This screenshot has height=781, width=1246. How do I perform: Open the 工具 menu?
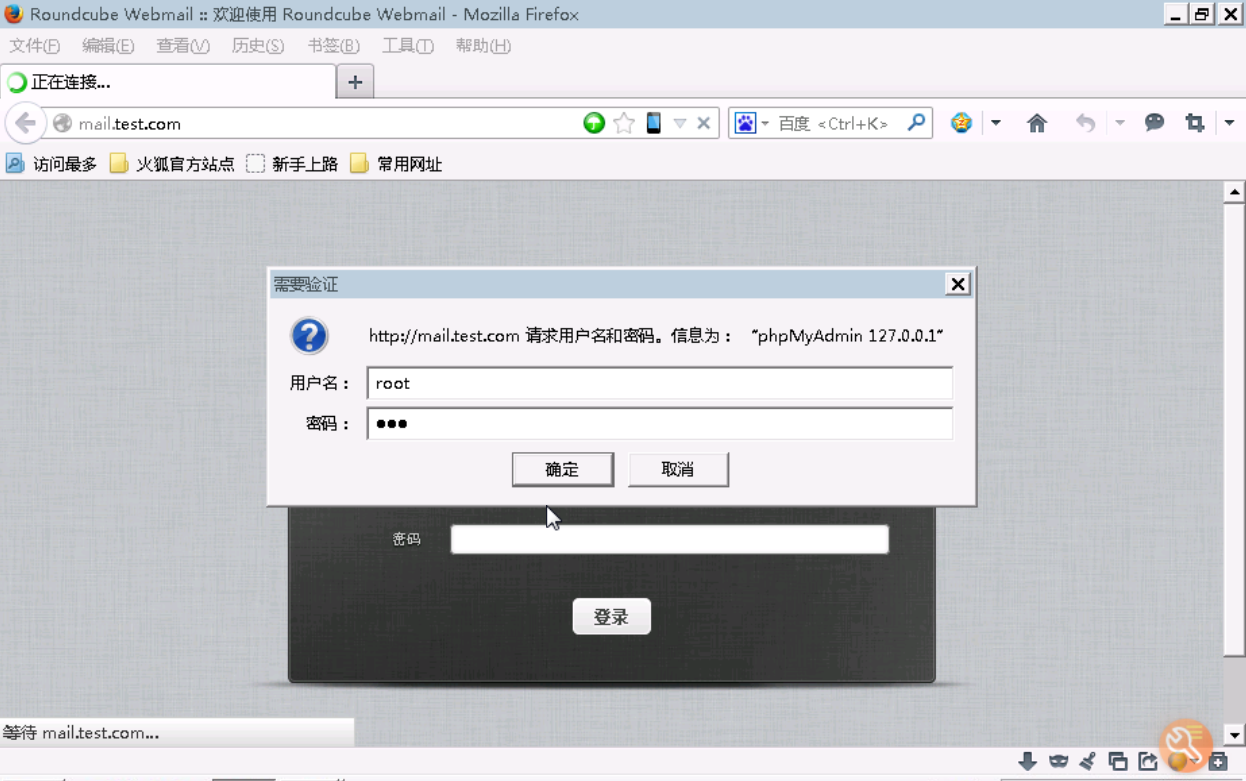pyautogui.click(x=408, y=46)
